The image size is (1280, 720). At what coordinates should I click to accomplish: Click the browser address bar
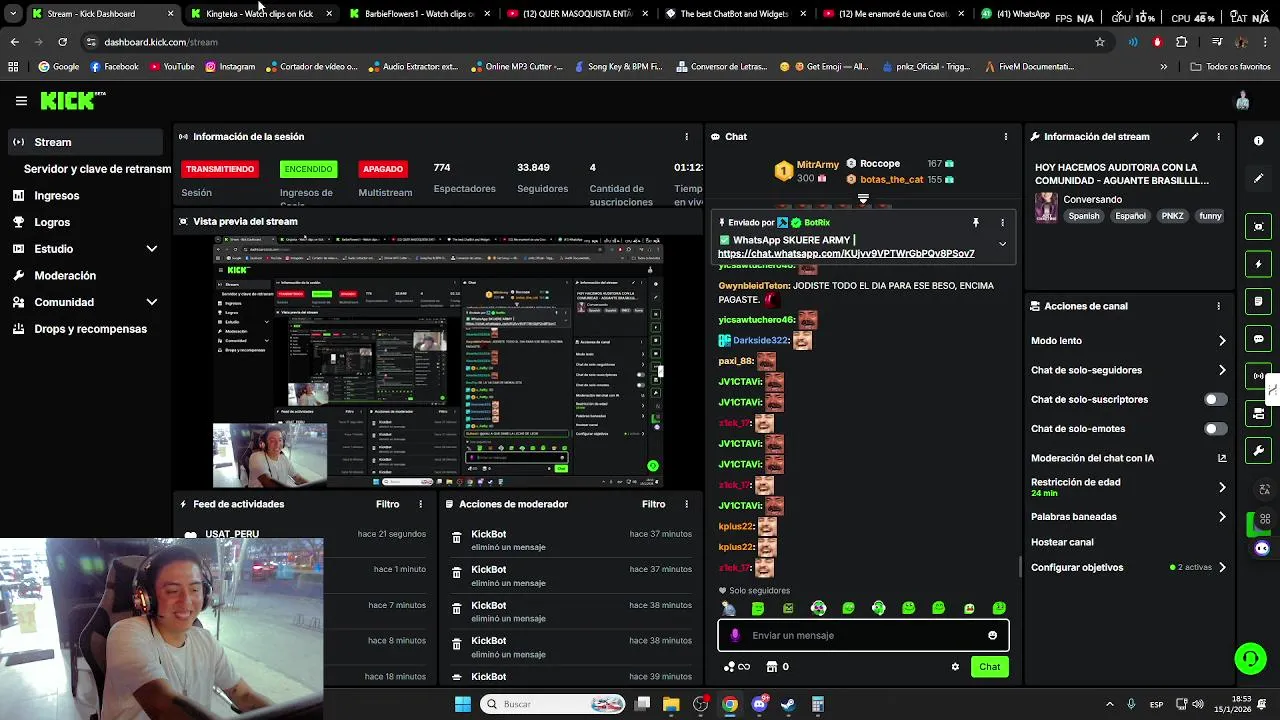pos(590,42)
